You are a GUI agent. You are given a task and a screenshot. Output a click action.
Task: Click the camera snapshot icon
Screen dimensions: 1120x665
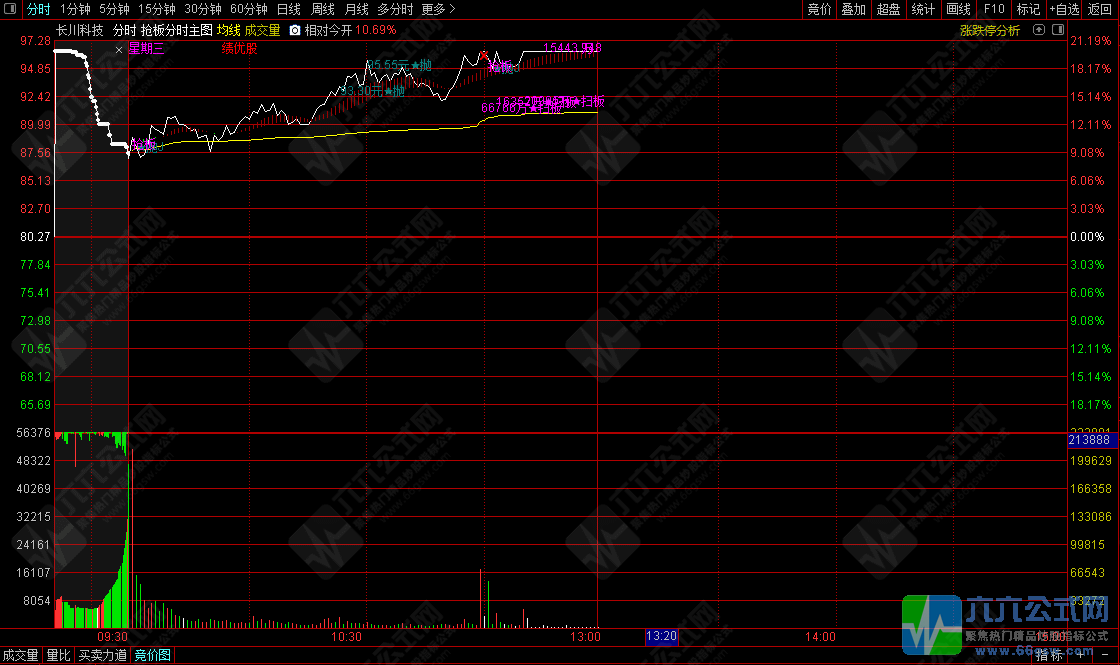[295, 30]
